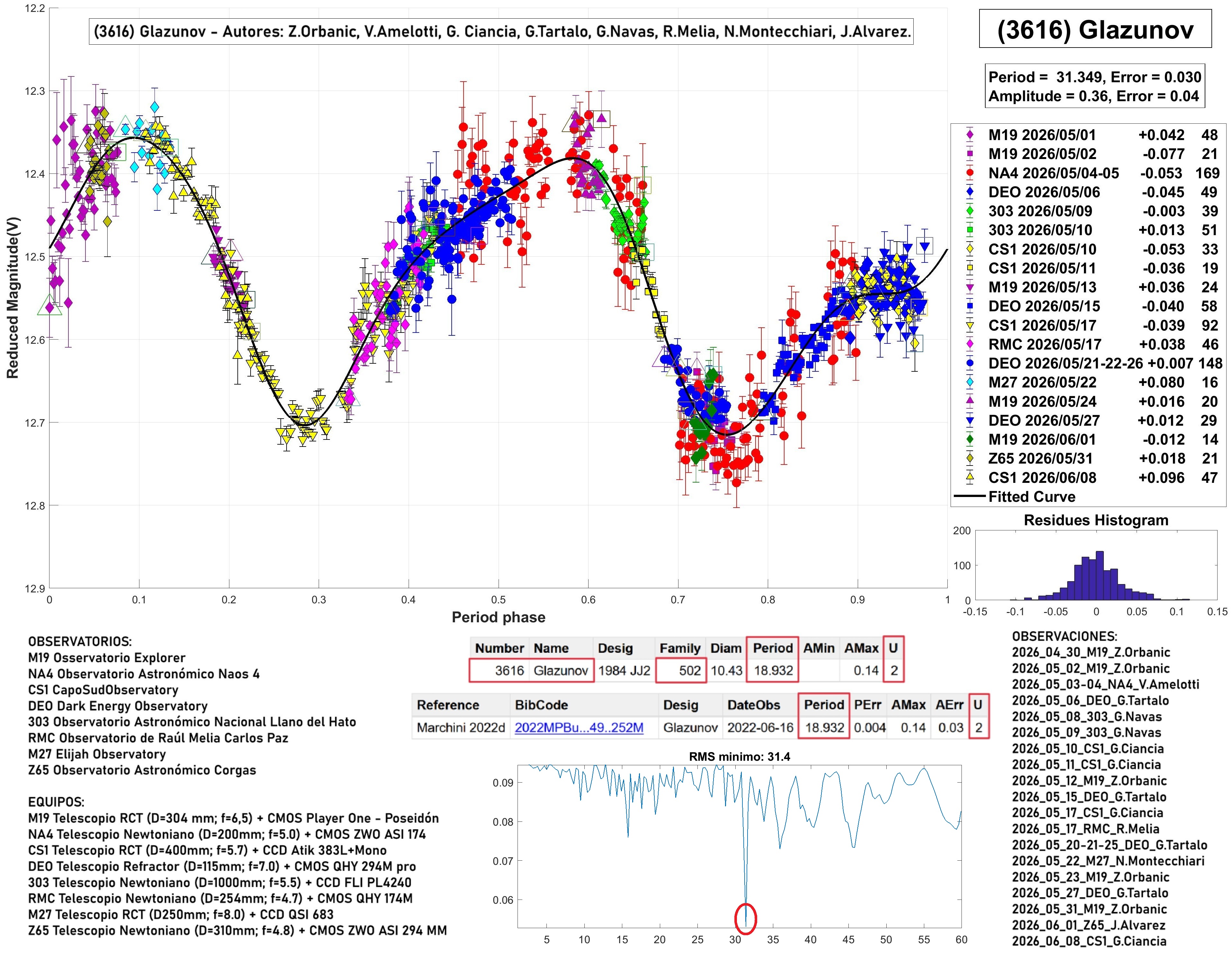Click the tallest bar in Residues Histogram

[1100, 575]
